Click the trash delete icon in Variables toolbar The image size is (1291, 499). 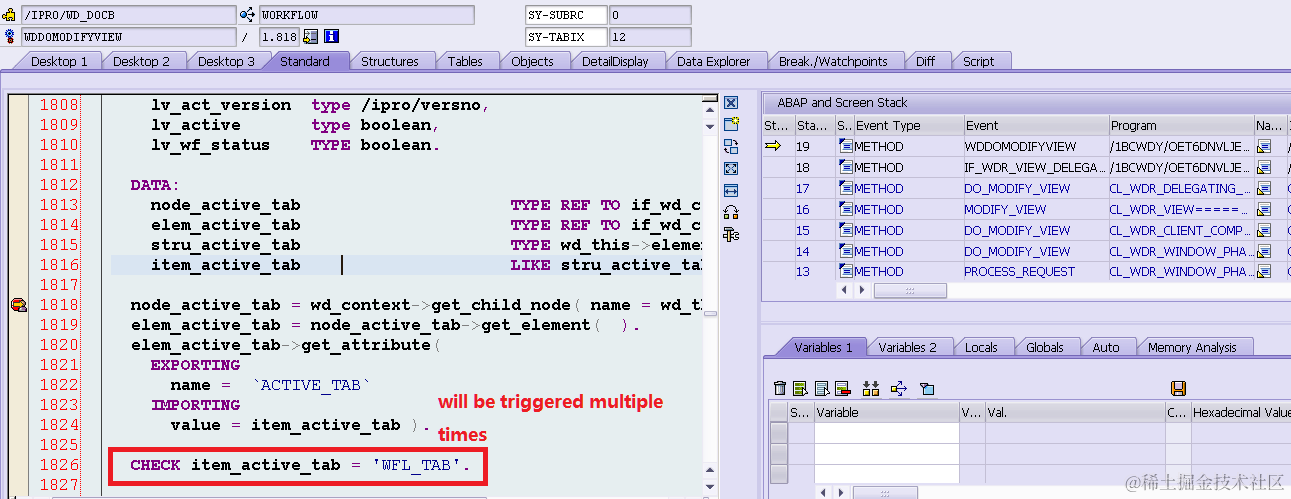(780, 388)
